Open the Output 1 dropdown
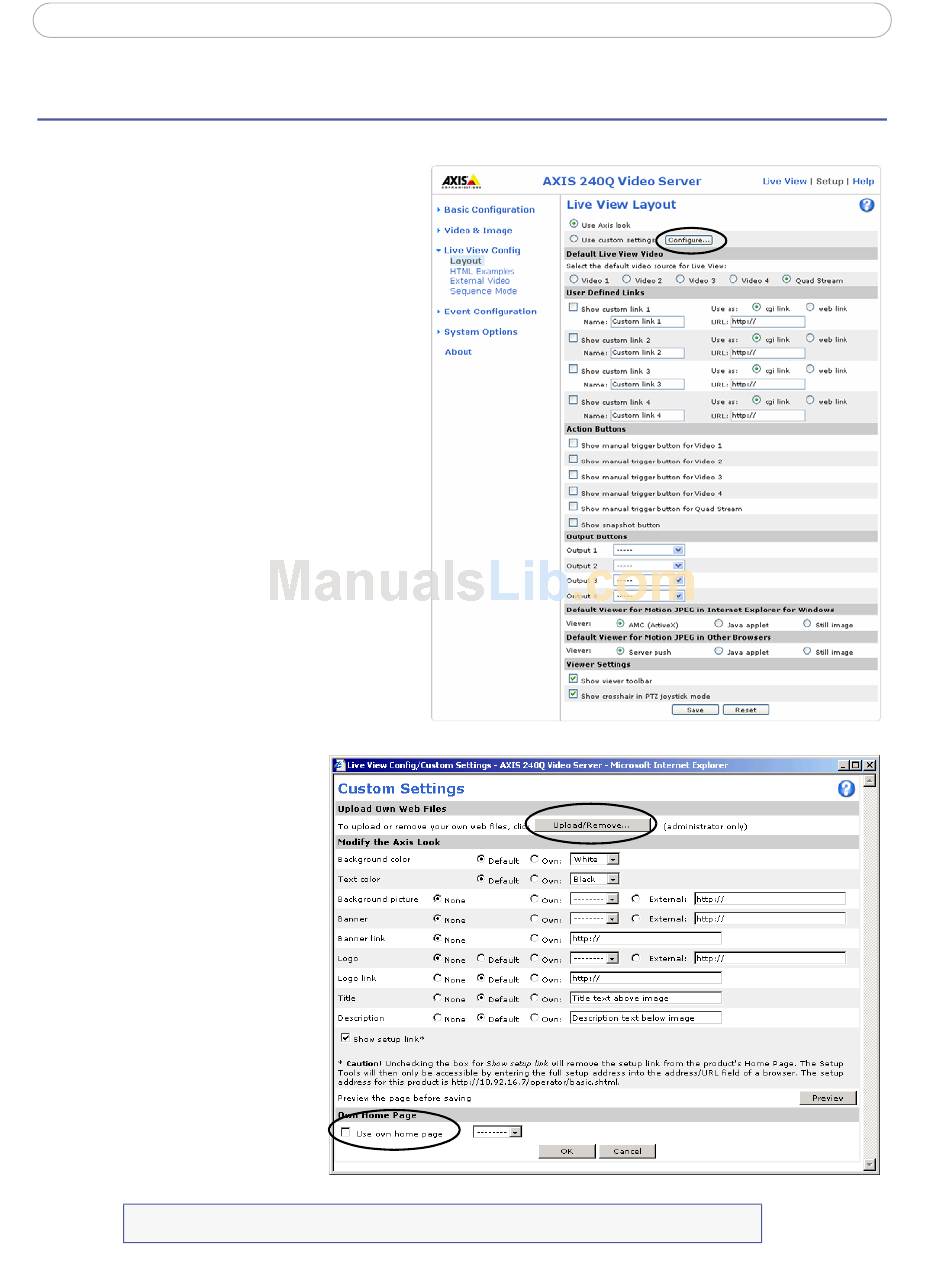This screenshot has height=1270, width=950. [x=648, y=550]
